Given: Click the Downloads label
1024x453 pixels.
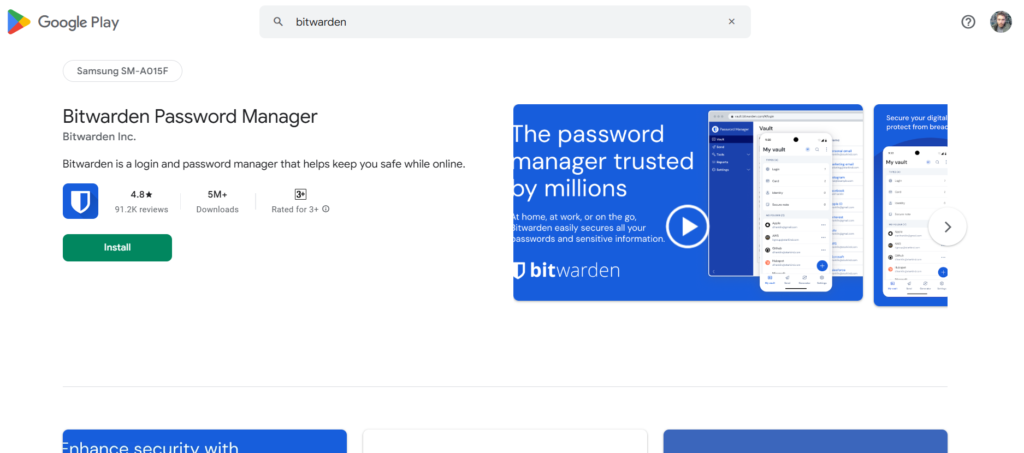Looking at the screenshot, I should 217,210.
